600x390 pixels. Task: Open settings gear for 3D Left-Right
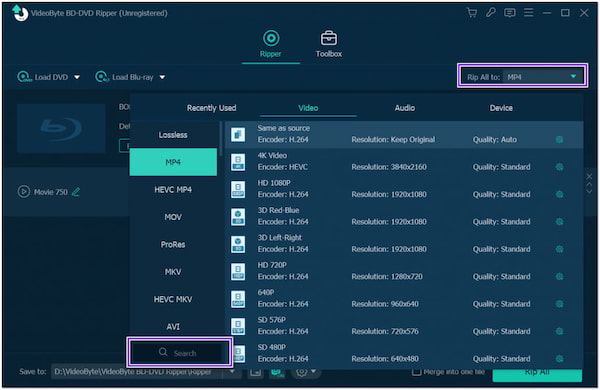point(559,249)
